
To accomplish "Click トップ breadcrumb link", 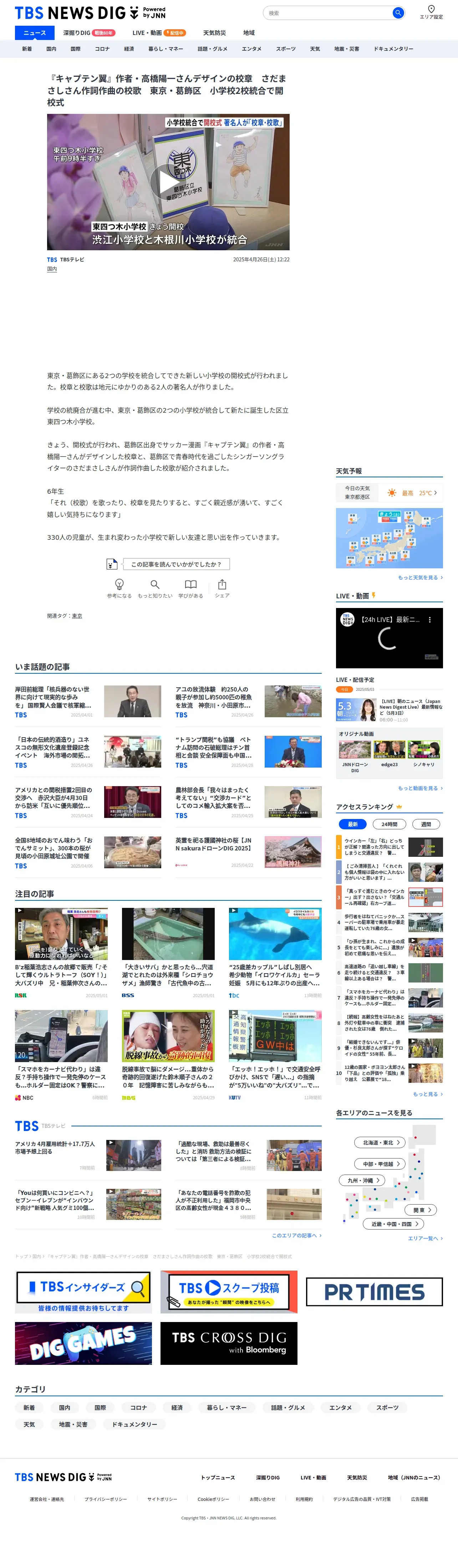I will coord(21,1256).
